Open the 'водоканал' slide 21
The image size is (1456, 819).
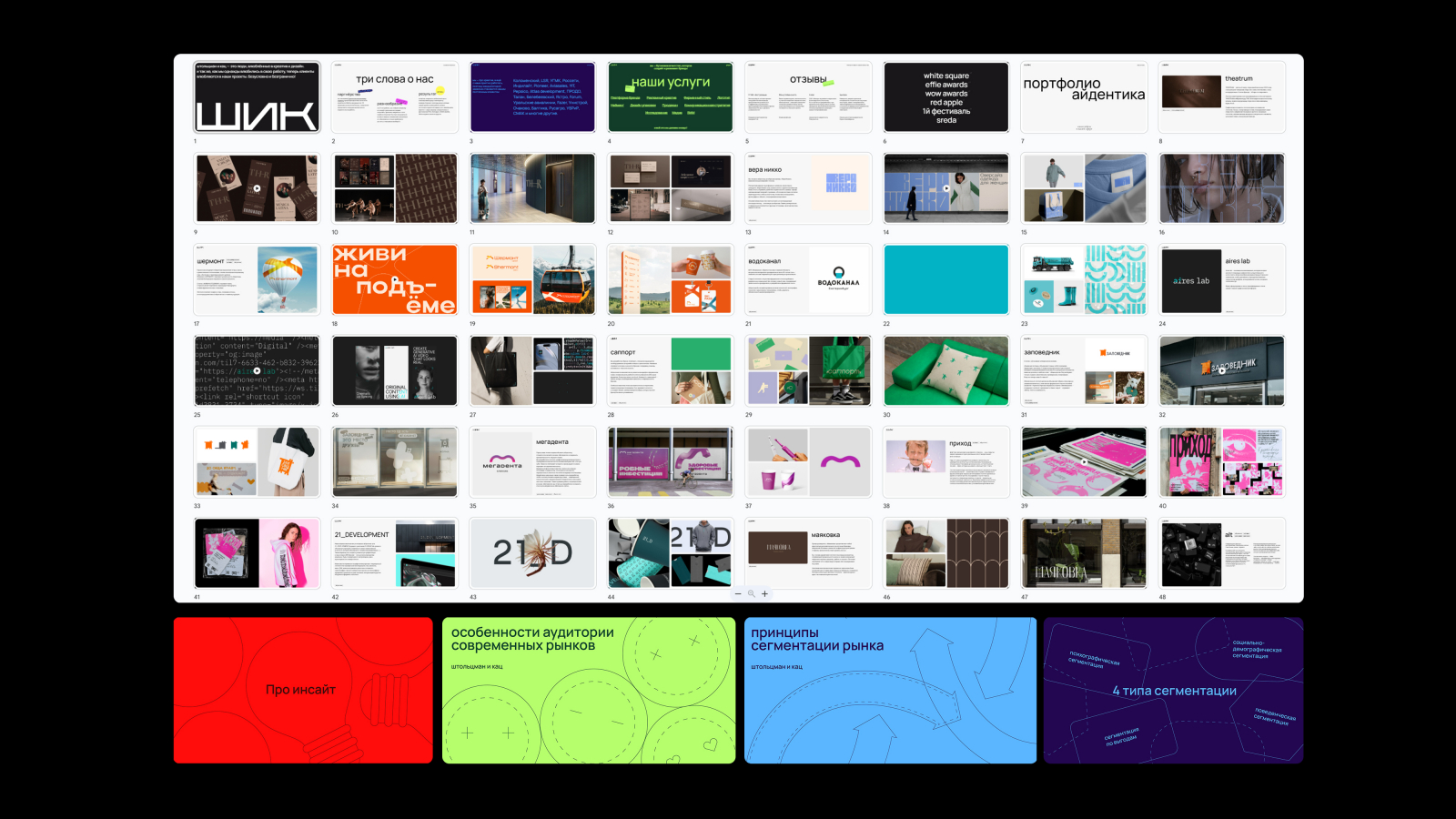point(808,279)
